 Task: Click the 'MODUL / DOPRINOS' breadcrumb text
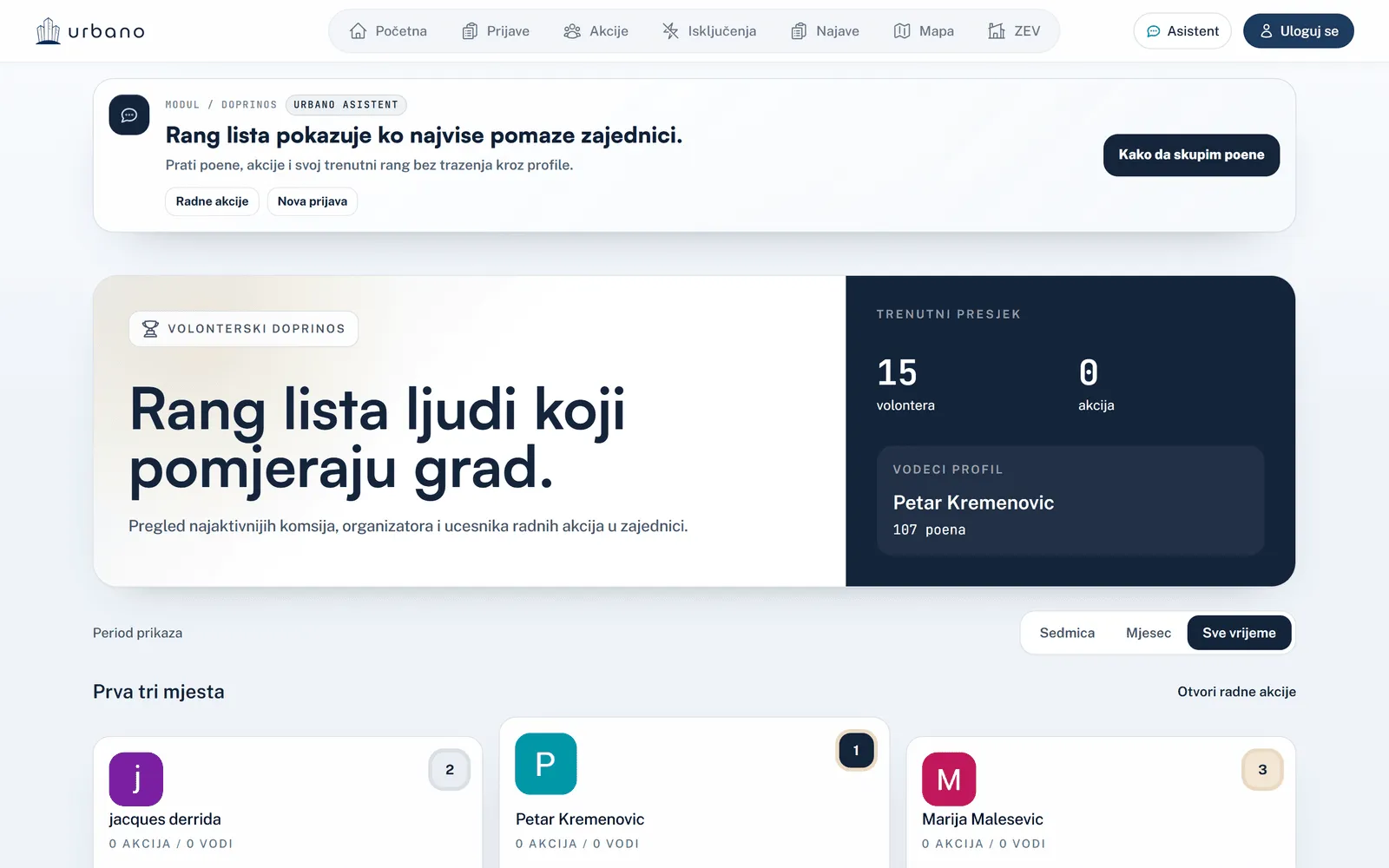pyautogui.click(x=221, y=105)
